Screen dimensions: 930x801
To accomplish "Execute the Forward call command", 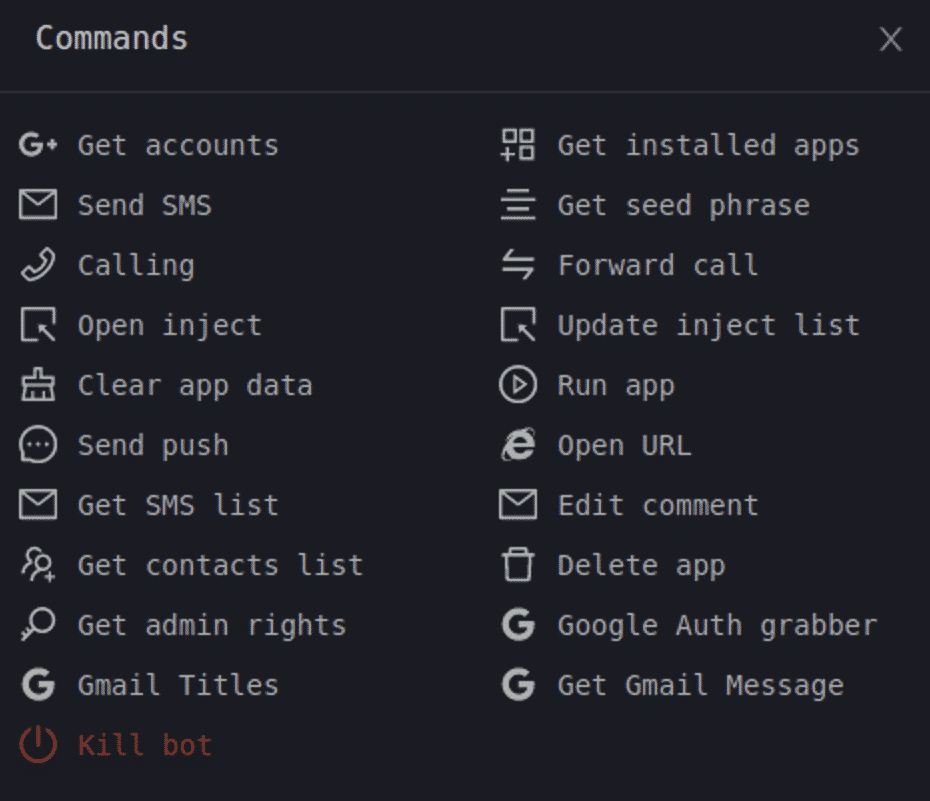I will click(658, 265).
